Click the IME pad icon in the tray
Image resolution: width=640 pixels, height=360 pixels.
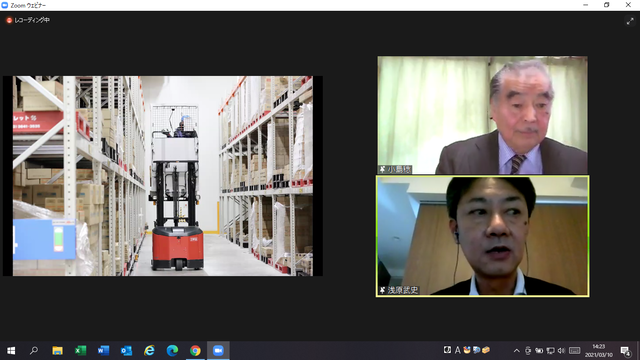tap(448, 350)
